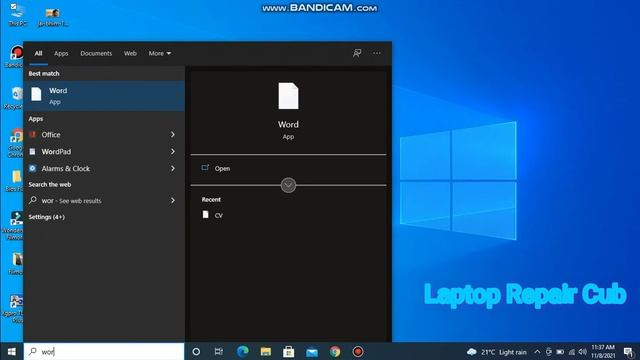Expand the WordPad result arrow
Screen dimensions: 640x360
(x=173, y=151)
